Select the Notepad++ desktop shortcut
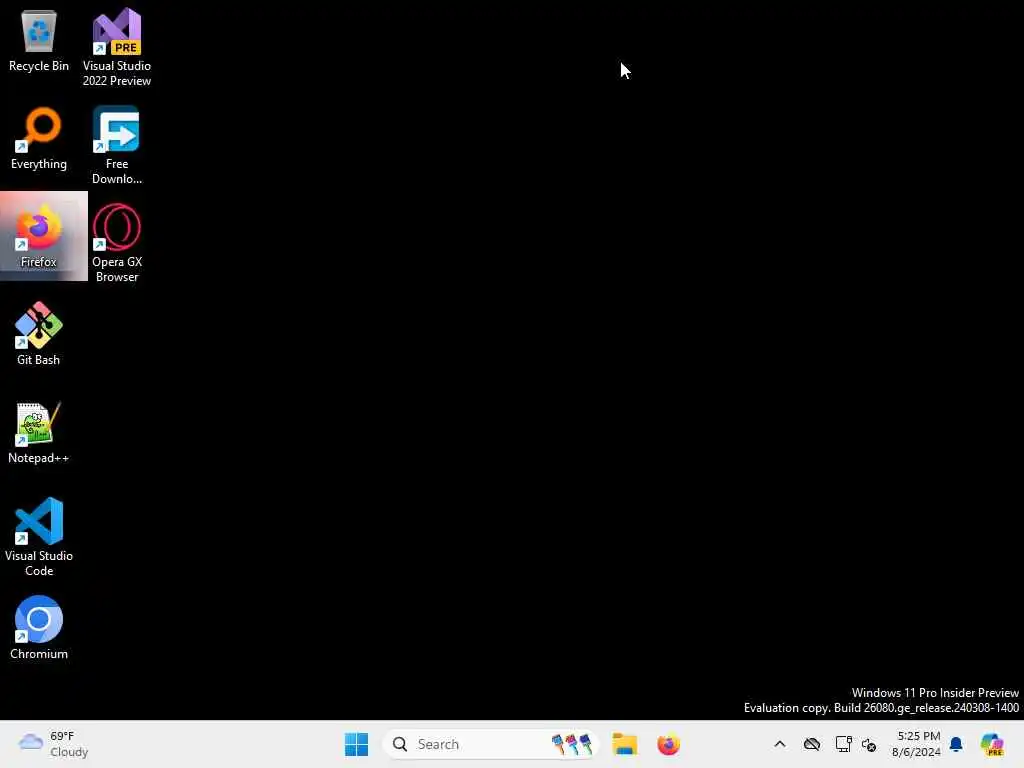This screenshot has width=1024, height=768. coord(39,432)
